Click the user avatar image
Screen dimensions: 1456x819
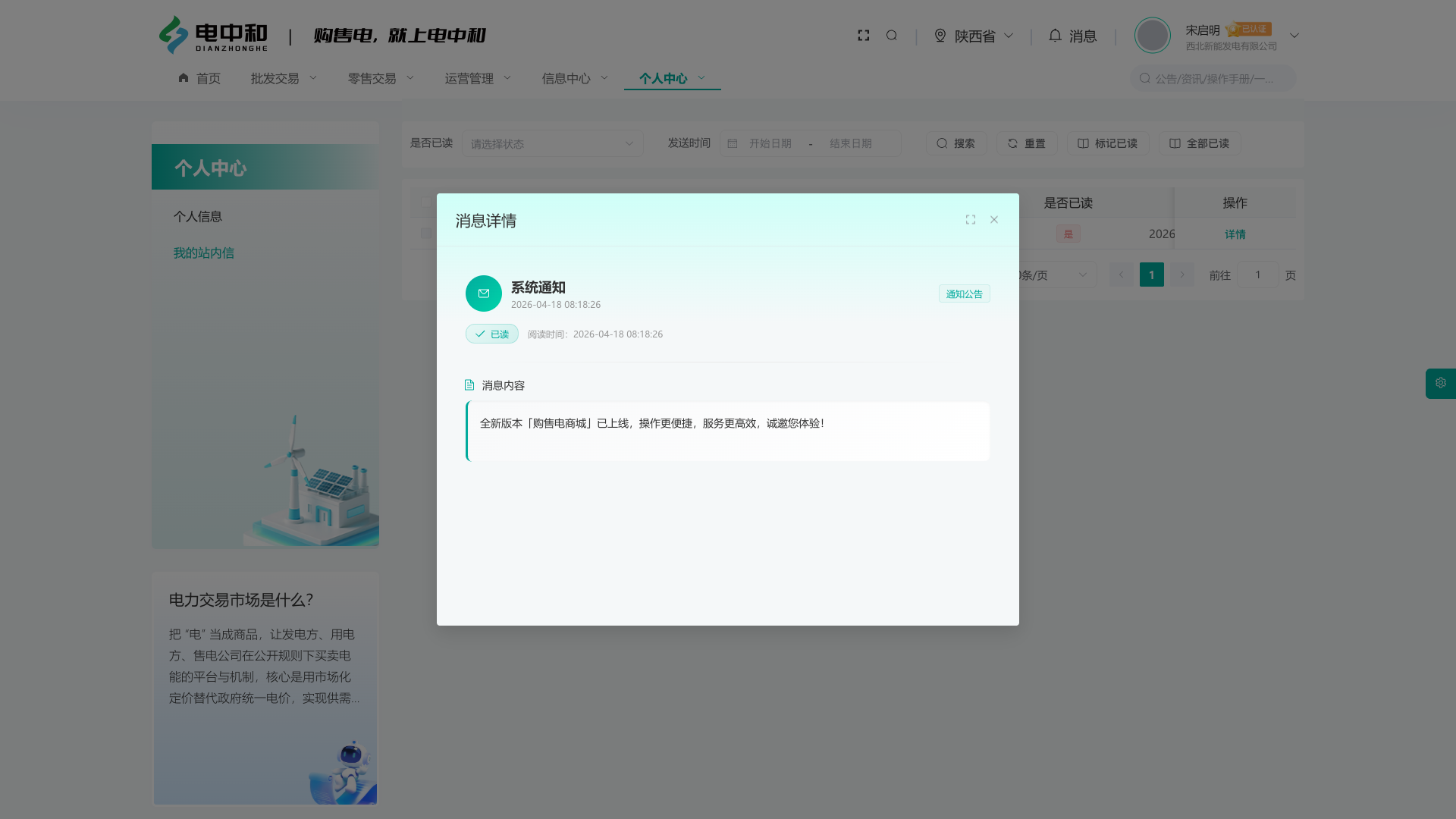point(1152,35)
